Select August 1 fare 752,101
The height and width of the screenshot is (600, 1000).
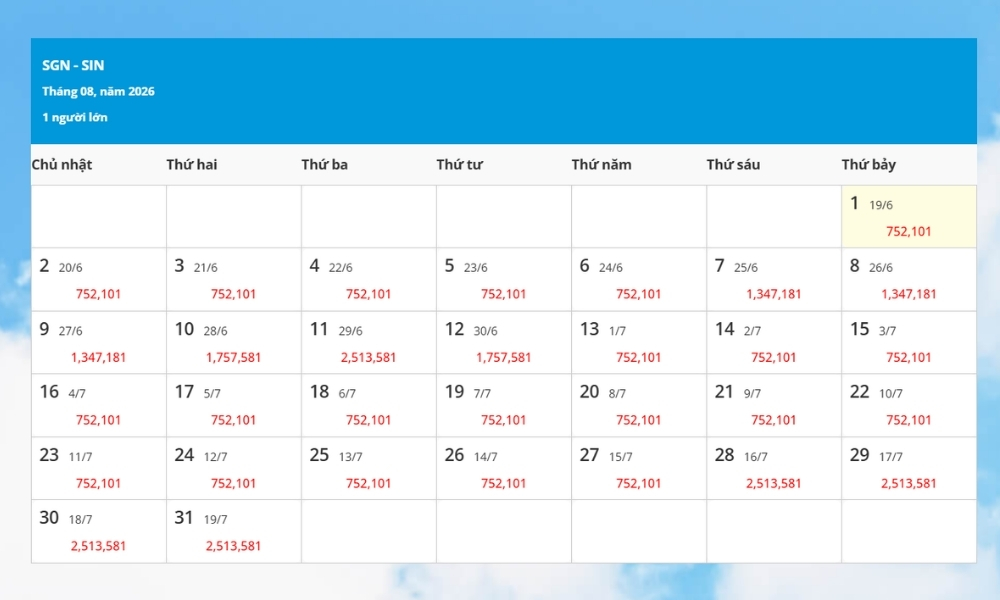tap(909, 217)
